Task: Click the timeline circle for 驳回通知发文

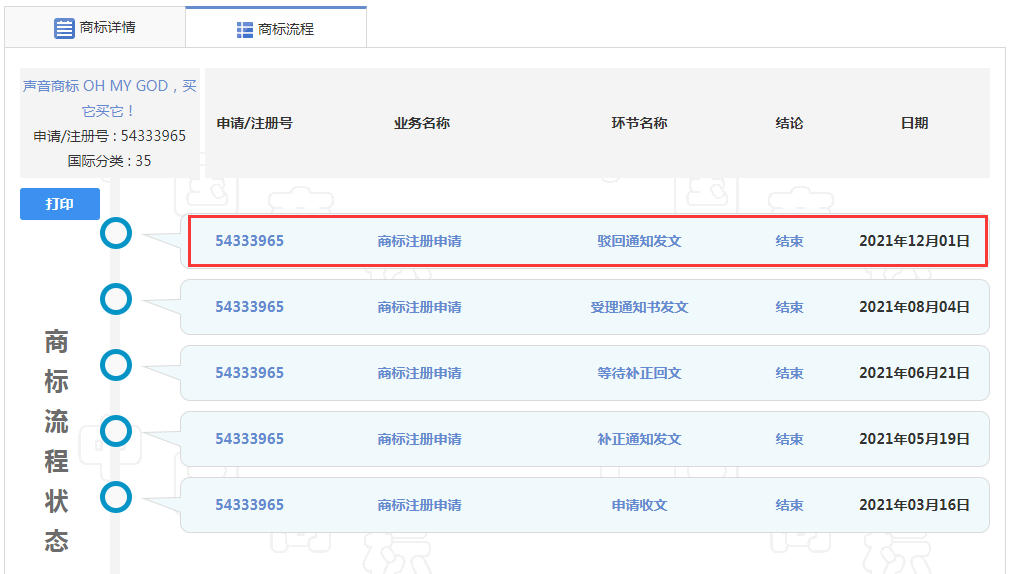Action: point(117,233)
